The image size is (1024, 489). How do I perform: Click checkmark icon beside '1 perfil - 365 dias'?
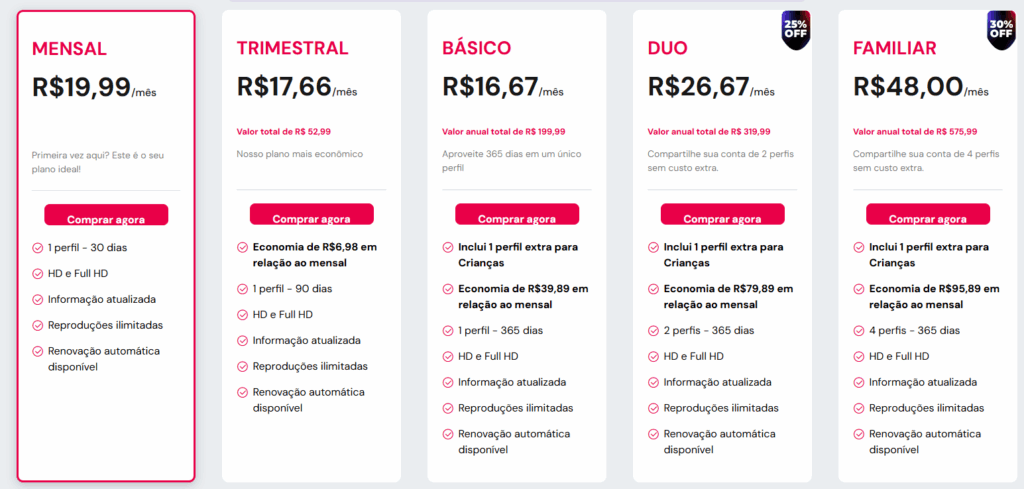pyautogui.click(x=448, y=331)
